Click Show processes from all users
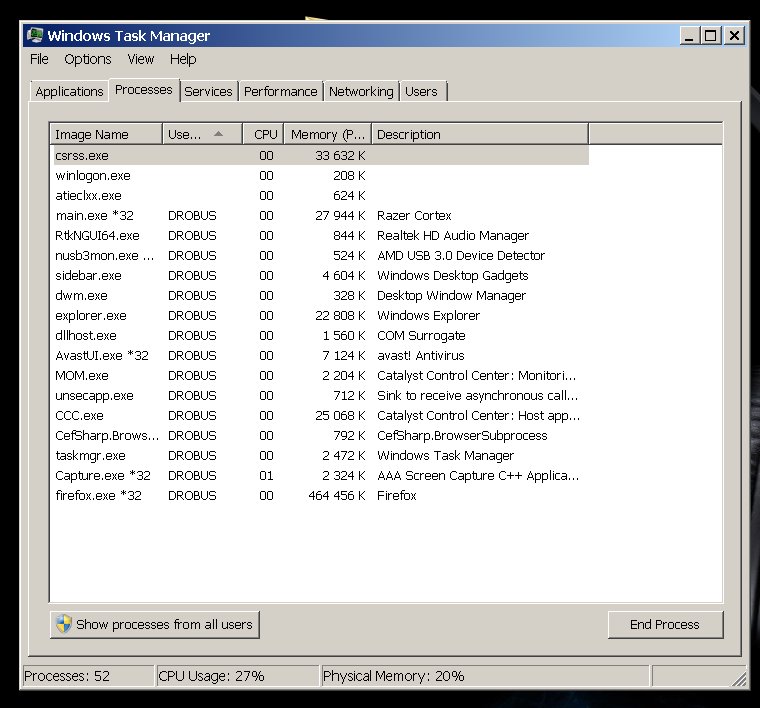Image resolution: width=760 pixels, height=708 pixels. coord(155,624)
